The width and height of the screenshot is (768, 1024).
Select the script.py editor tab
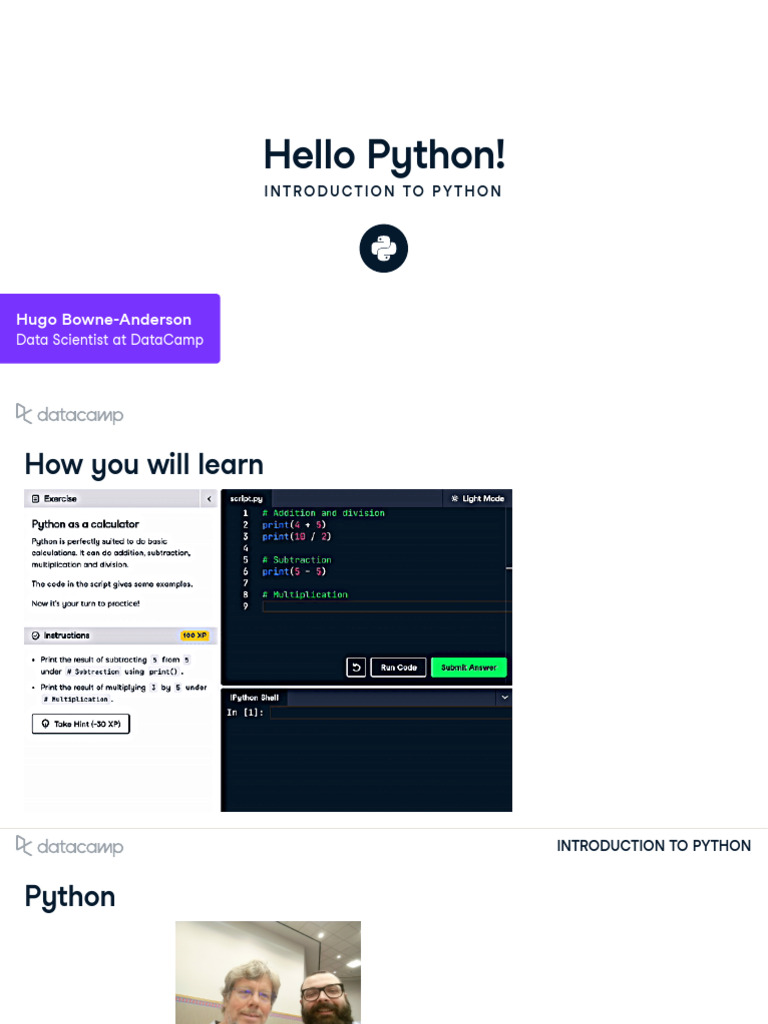[x=246, y=498]
